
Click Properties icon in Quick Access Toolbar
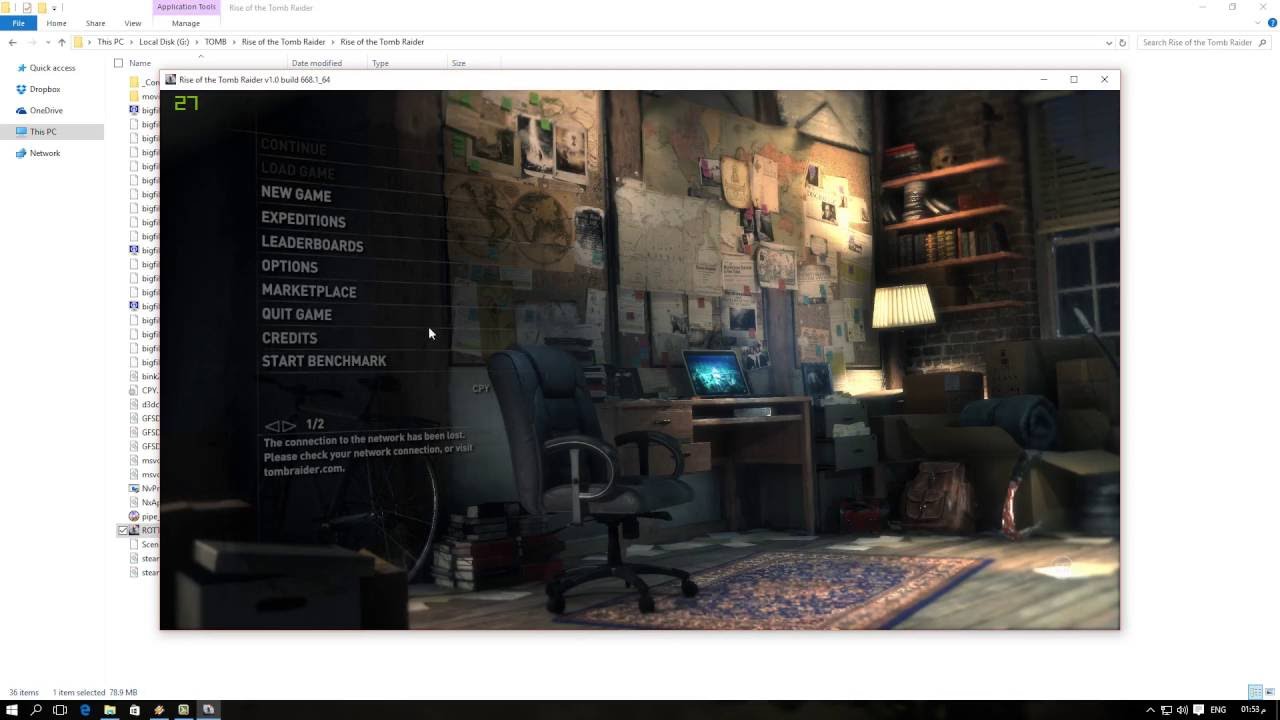(x=27, y=7)
